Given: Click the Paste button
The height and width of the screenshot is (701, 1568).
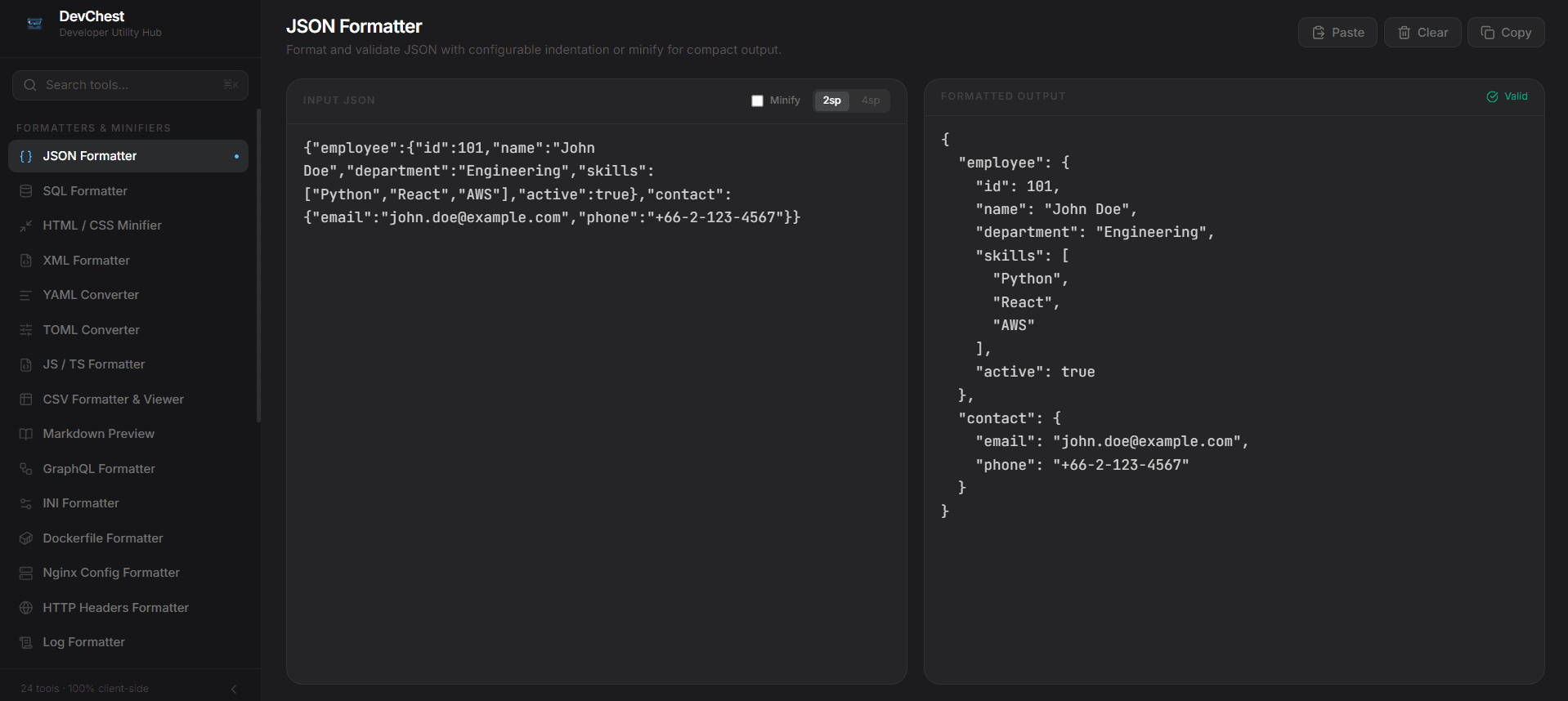Looking at the screenshot, I should click(x=1337, y=33).
